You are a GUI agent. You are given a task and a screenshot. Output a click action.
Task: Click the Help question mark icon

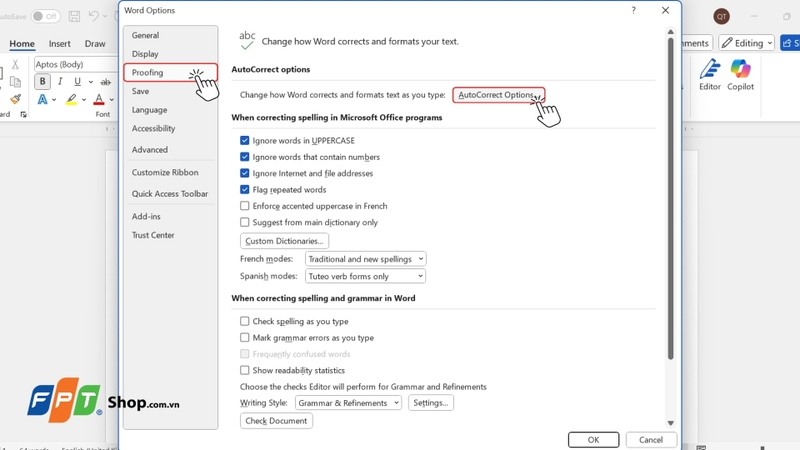[x=633, y=10]
